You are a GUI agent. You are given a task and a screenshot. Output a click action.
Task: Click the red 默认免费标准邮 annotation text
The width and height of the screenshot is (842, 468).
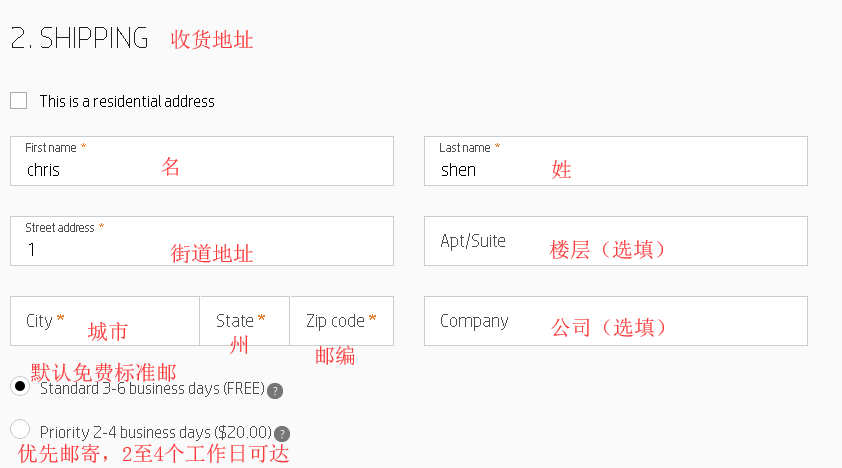(x=103, y=372)
